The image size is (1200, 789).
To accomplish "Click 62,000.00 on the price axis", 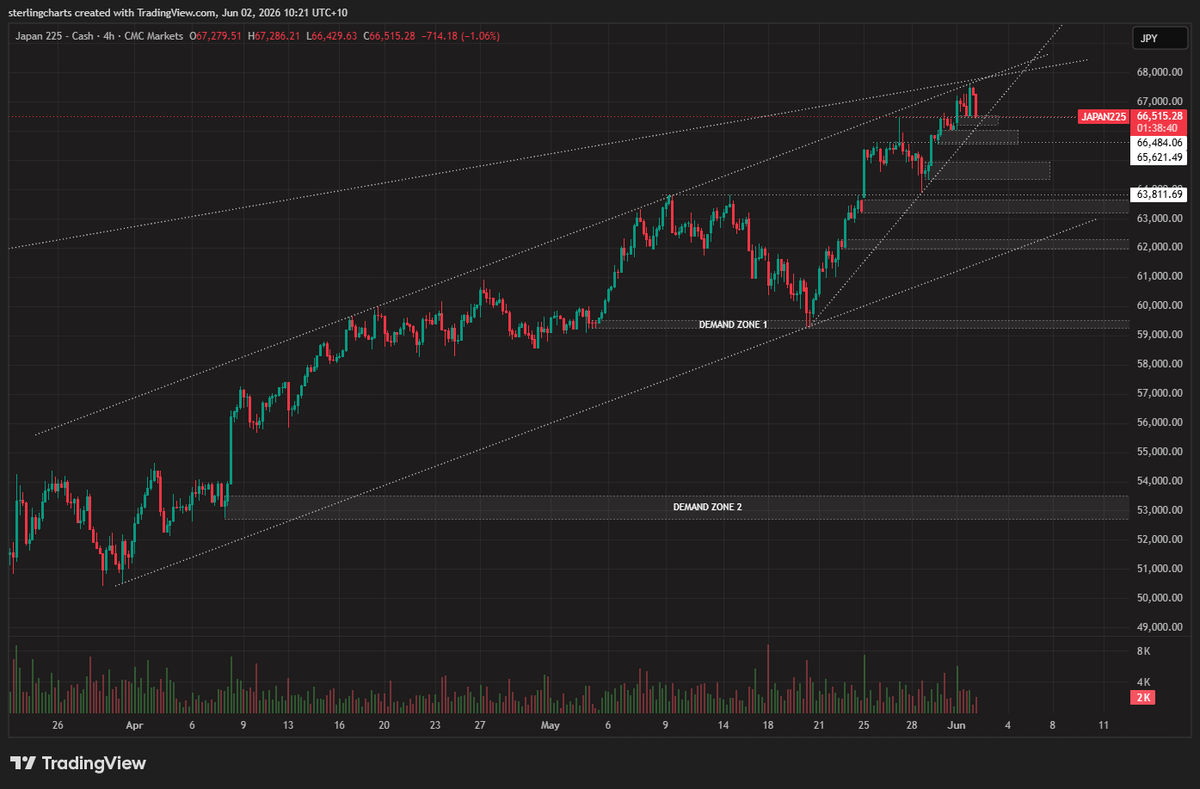I will tap(1160, 247).
